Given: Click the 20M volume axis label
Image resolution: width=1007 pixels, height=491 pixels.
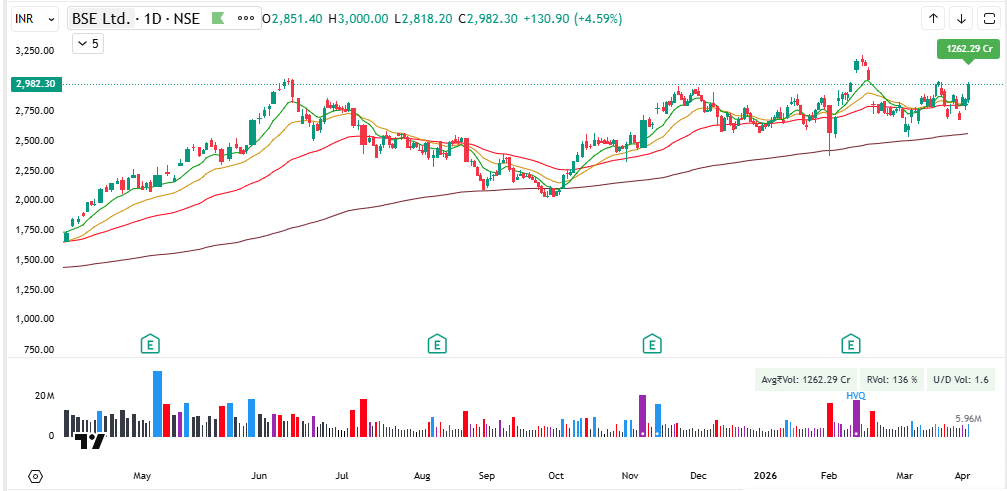Looking at the screenshot, I should tap(45, 396).
